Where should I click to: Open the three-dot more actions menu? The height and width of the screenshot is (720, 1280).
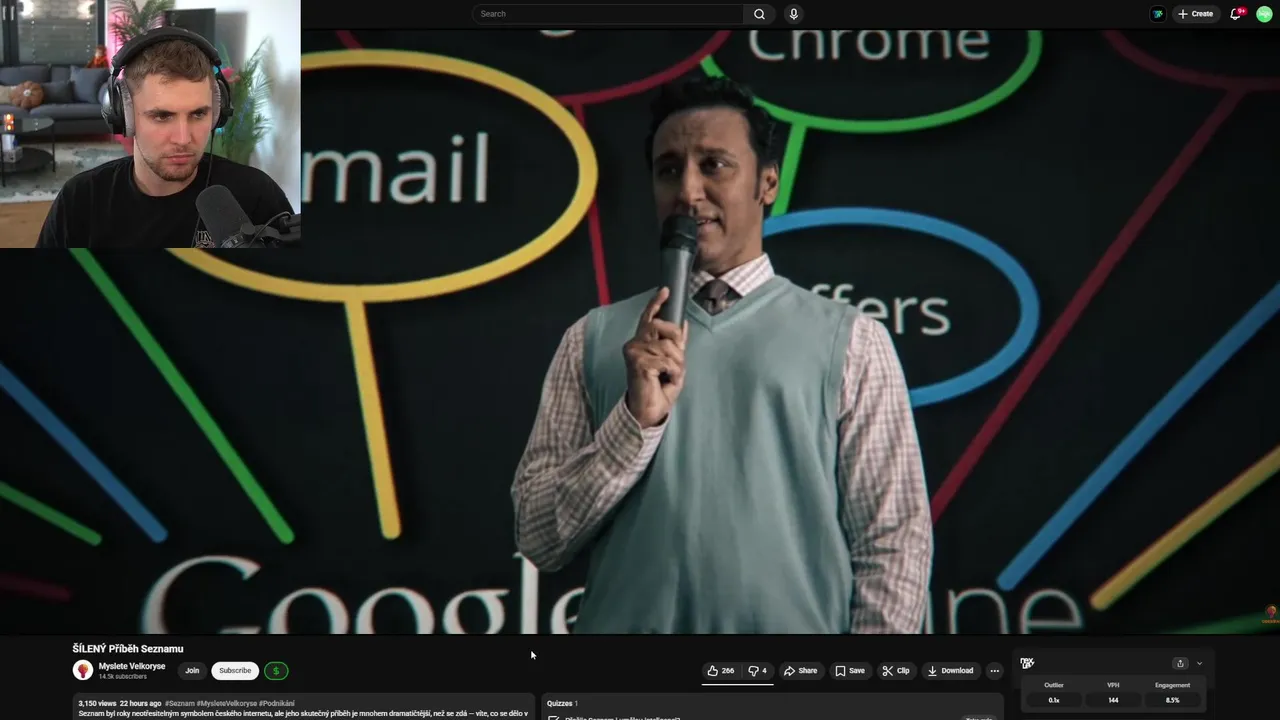tap(994, 671)
